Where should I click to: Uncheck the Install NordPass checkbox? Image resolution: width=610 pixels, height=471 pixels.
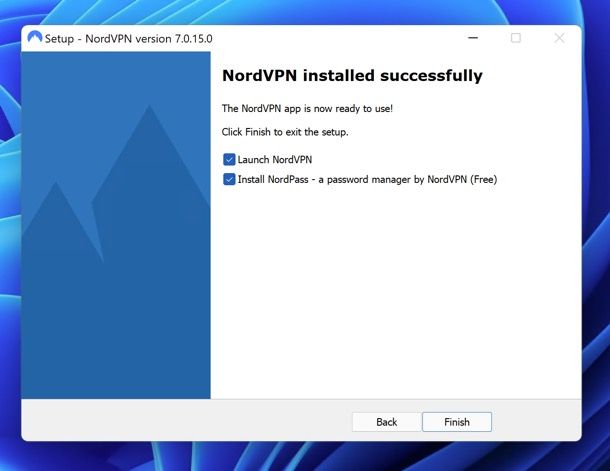(229, 179)
